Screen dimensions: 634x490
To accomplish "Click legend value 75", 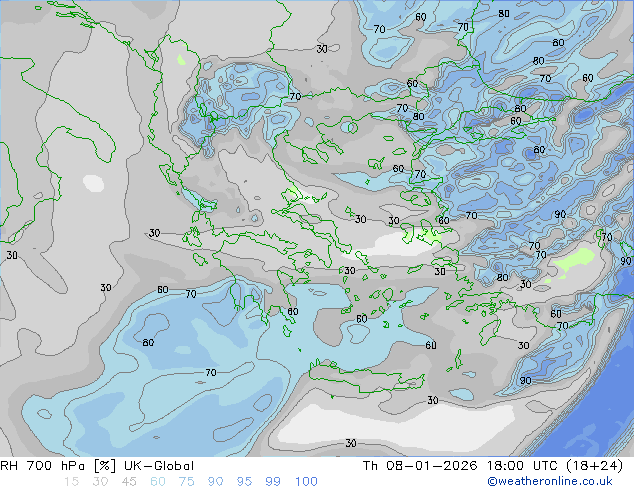I will (187, 482).
